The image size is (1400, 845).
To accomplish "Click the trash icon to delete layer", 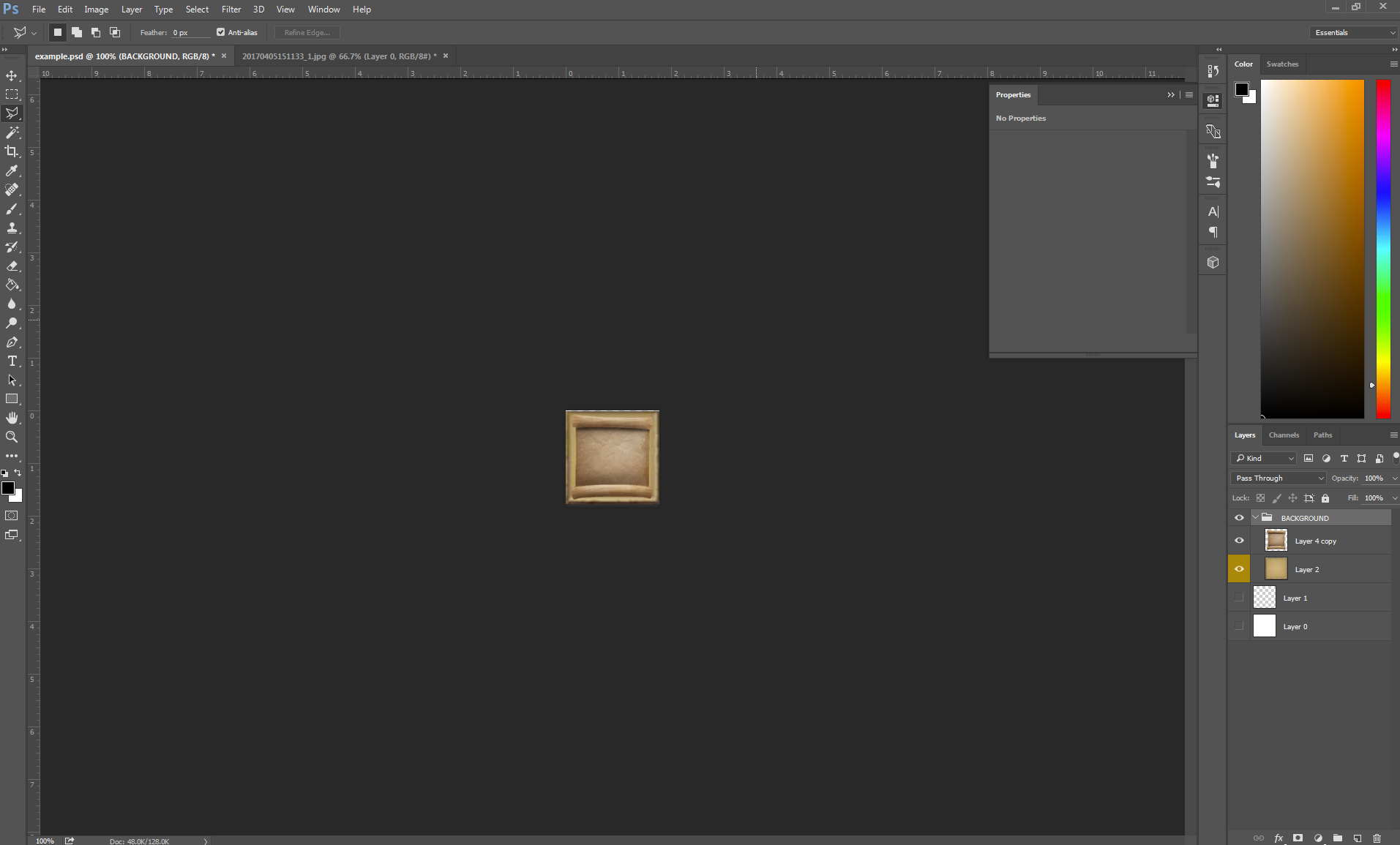I will click(x=1377, y=838).
